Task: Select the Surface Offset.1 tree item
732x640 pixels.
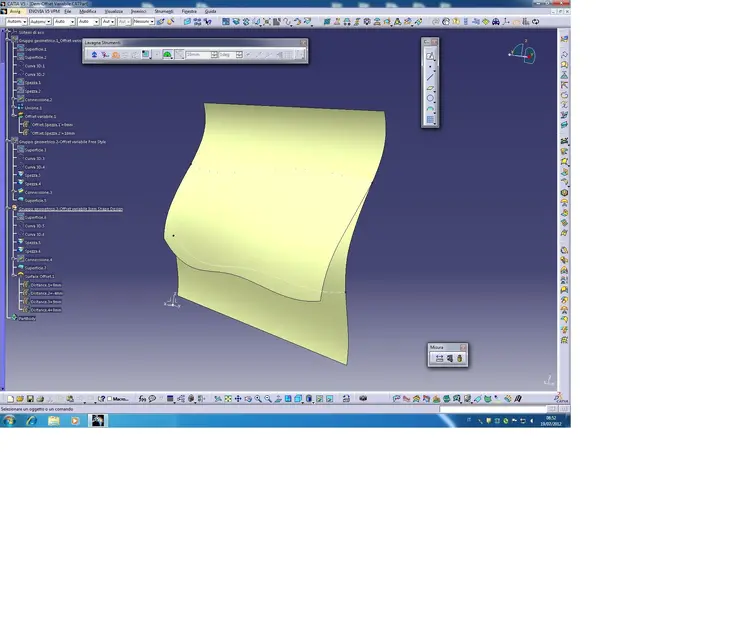Action: point(40,276)
